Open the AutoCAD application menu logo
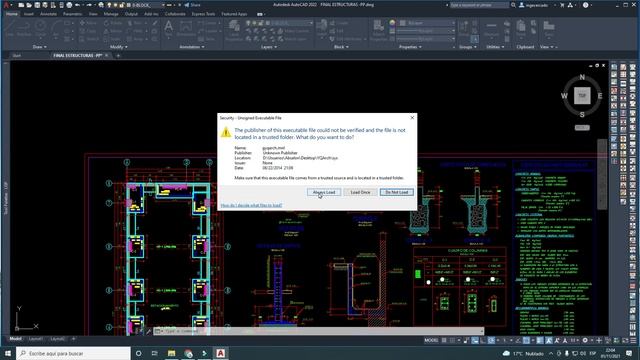640x360 pixels. point(6,5)
